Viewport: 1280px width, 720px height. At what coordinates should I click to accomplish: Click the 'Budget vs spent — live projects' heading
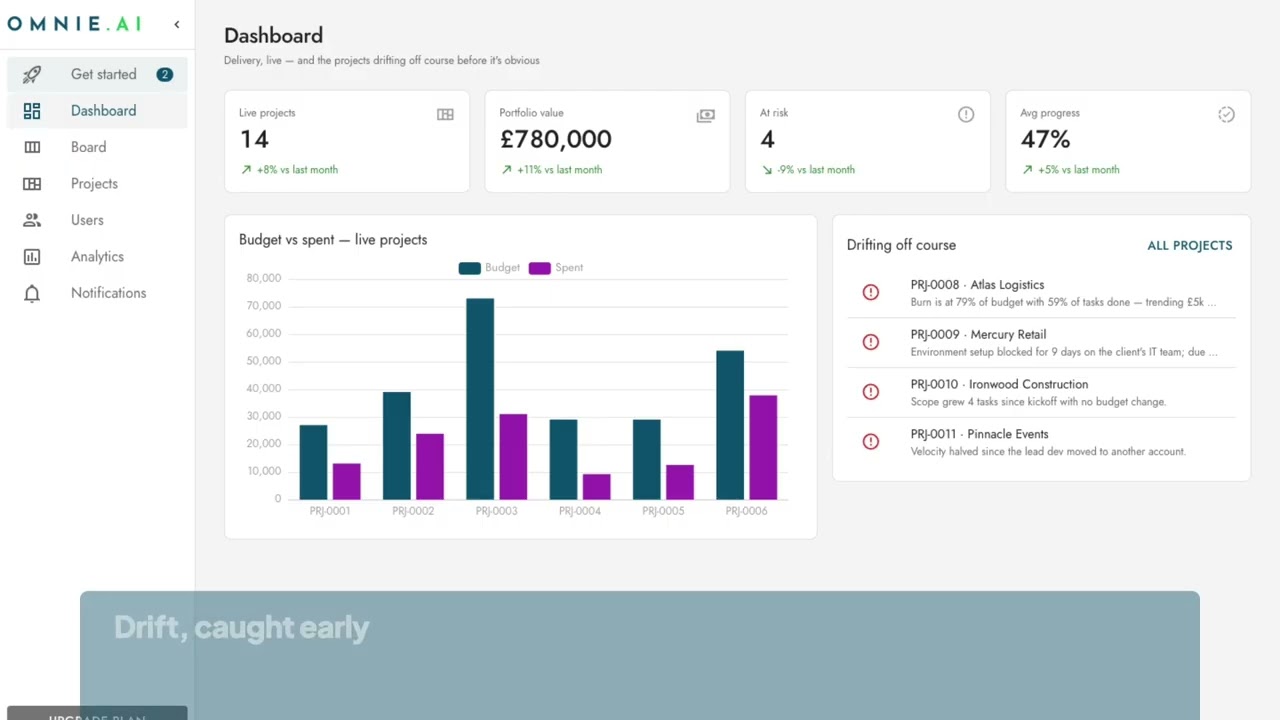pos(333,240)
